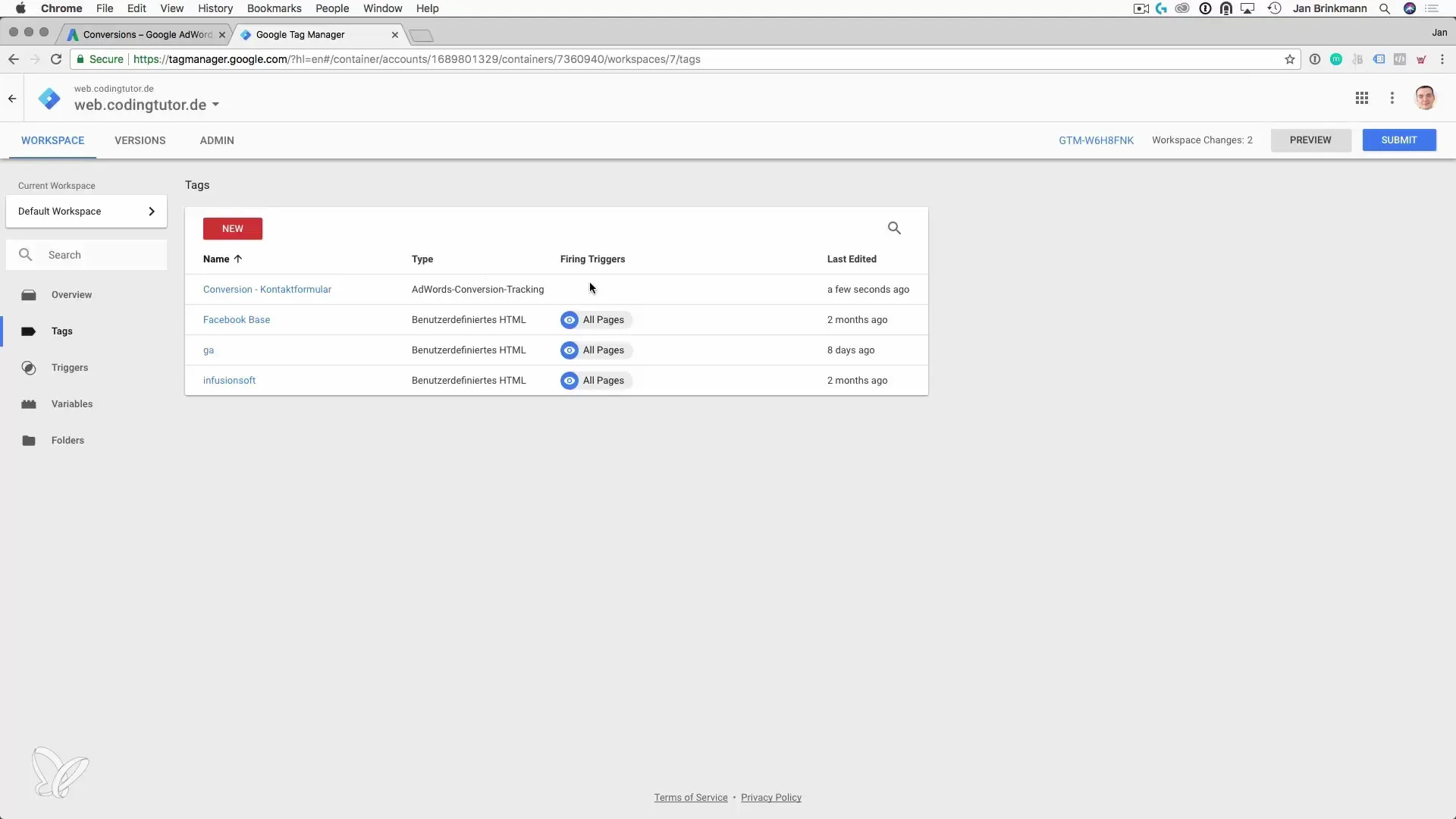Click the All Pages eye icon for ga

tap(570, 350)
